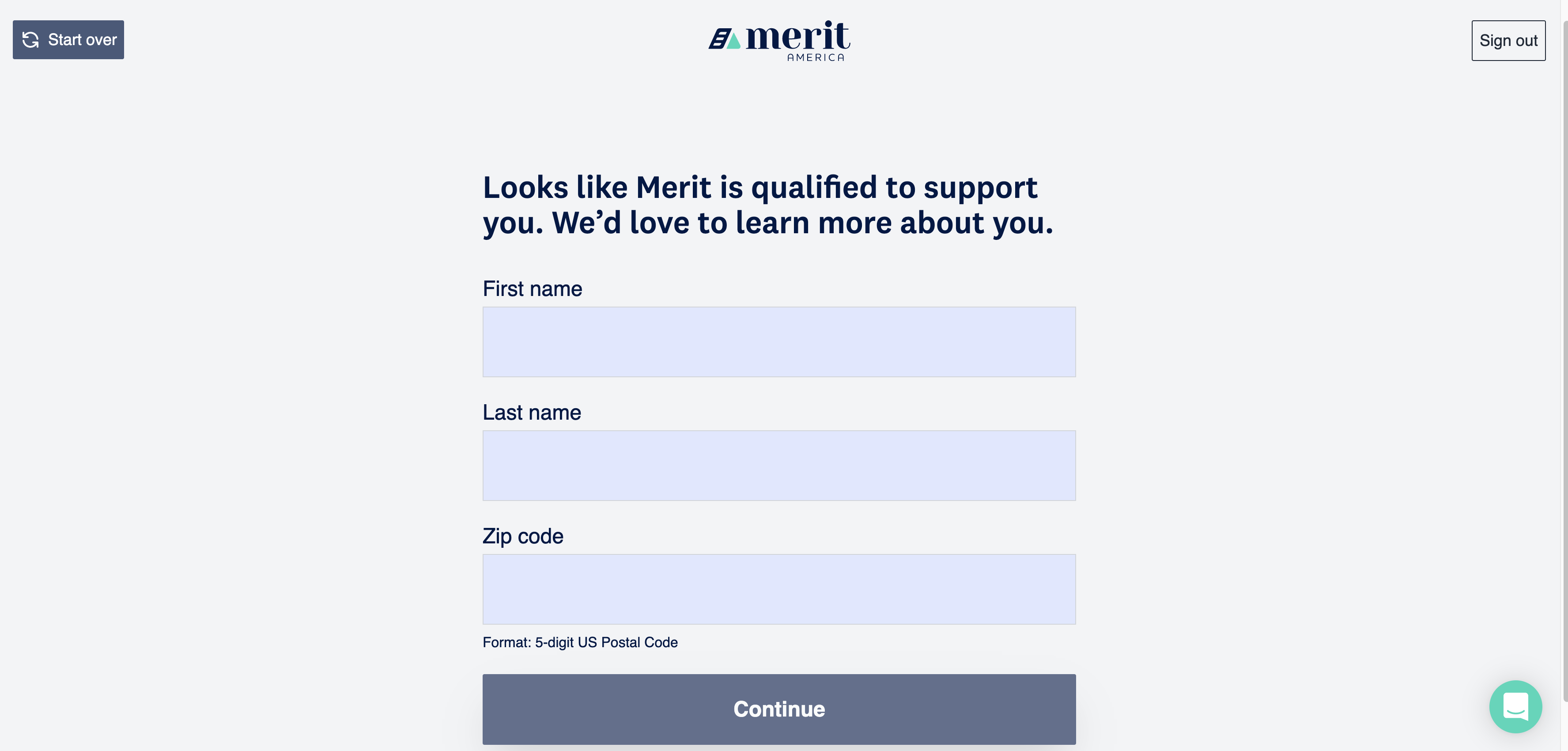Open the chat support widget

[x=1515, y=706]
